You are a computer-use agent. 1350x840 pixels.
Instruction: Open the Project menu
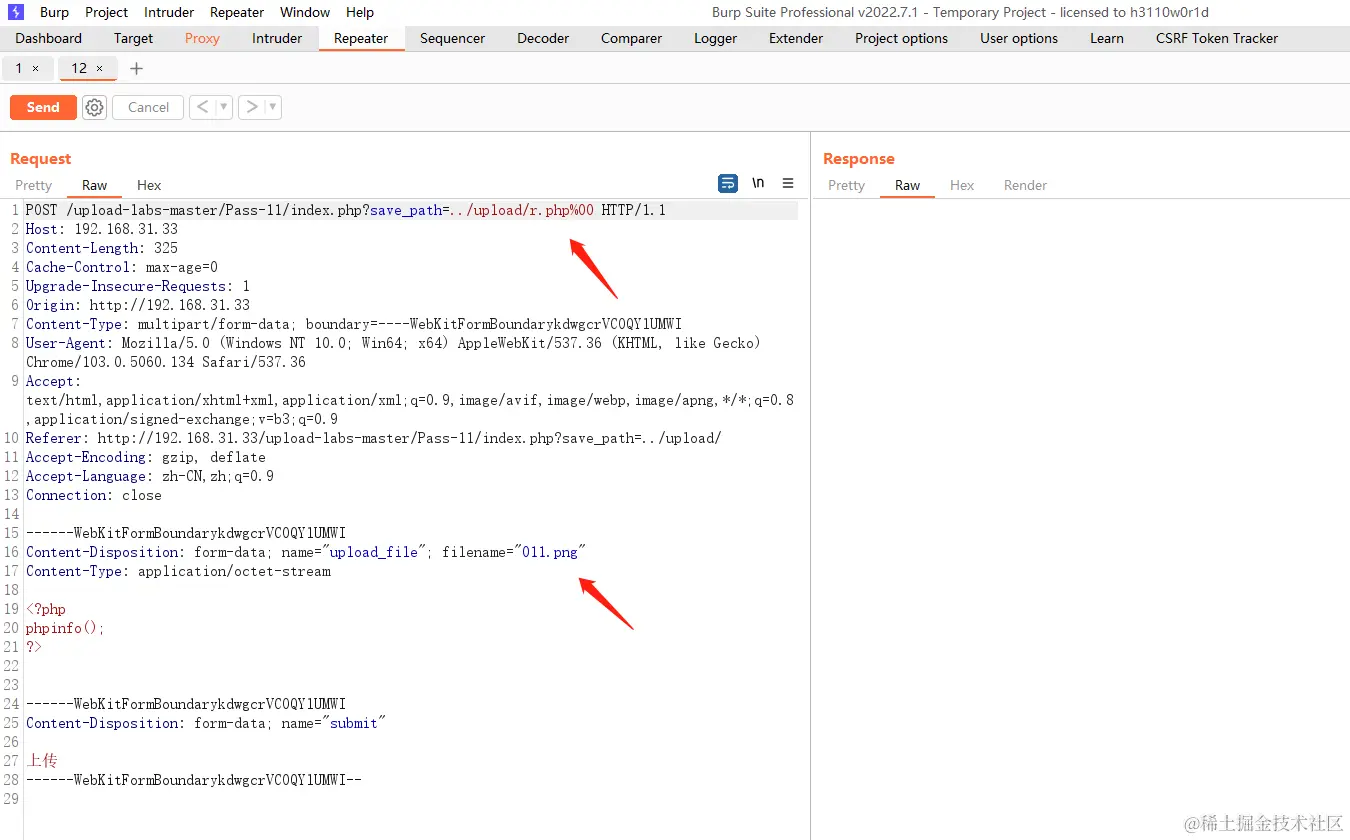pyautogui.click(x=107, y=12)
